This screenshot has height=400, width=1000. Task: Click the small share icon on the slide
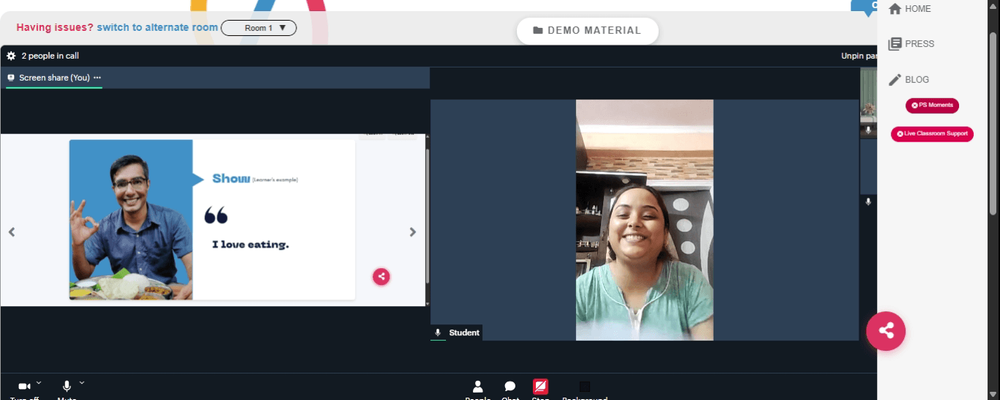pyautogui.click(x=381, y=276)
